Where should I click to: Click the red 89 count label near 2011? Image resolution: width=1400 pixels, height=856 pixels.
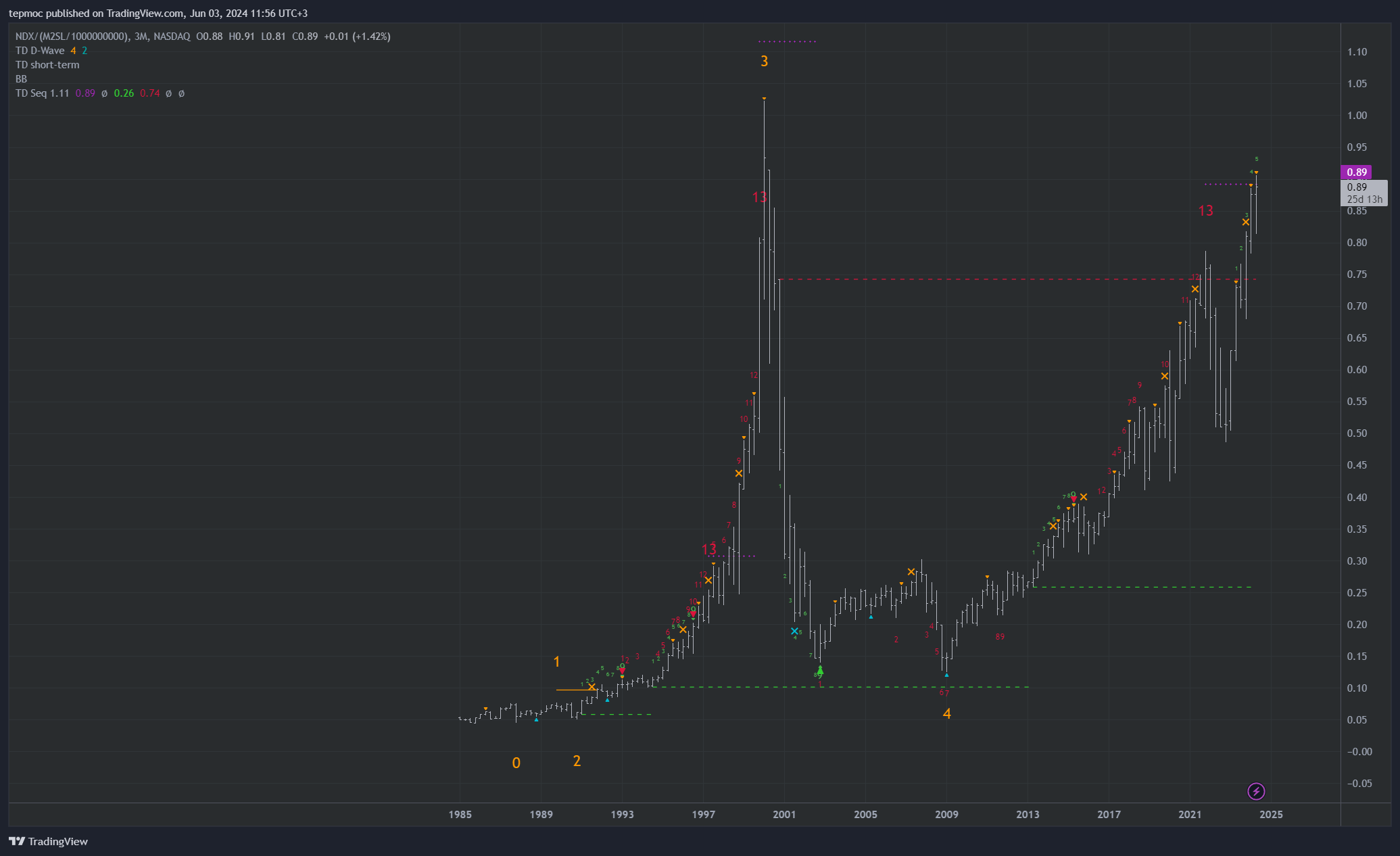click(x=1000, y=637)
